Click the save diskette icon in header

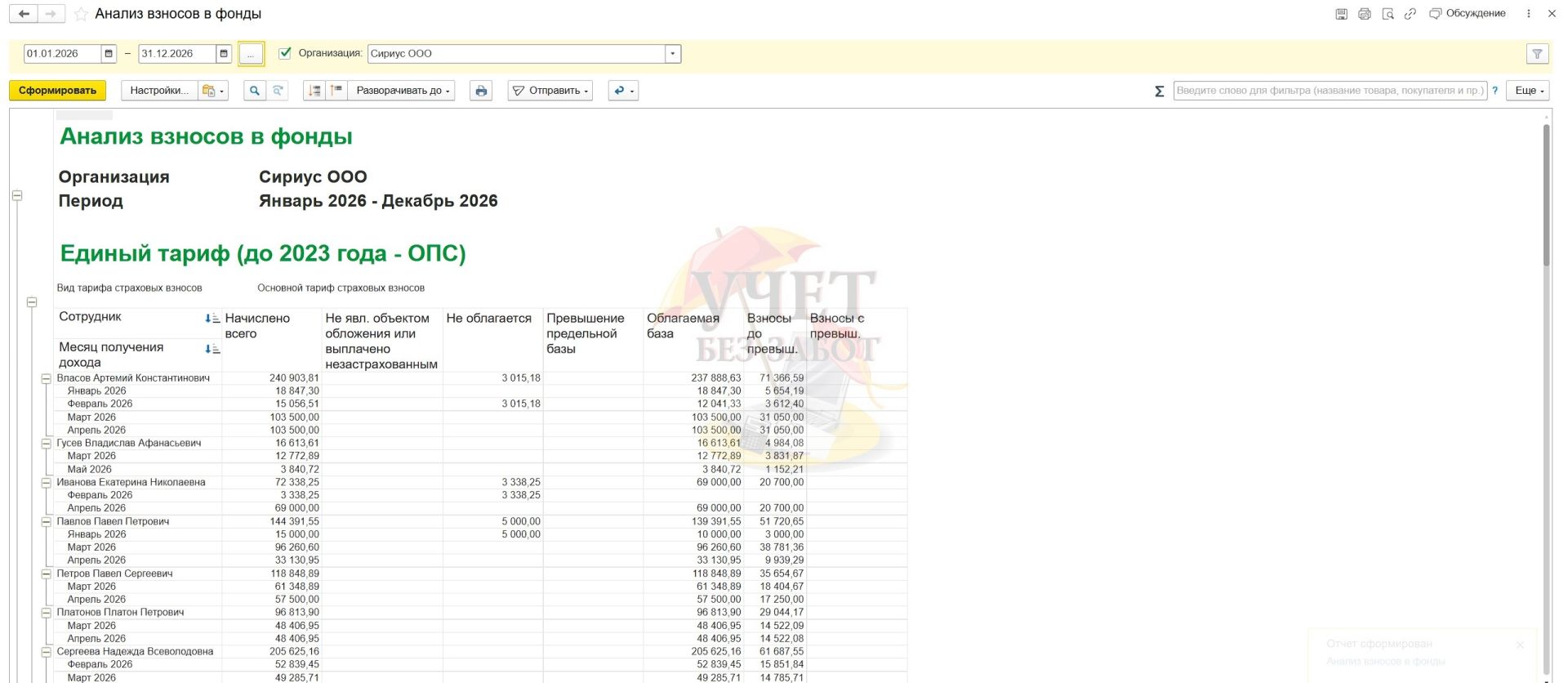point(1341,14)
